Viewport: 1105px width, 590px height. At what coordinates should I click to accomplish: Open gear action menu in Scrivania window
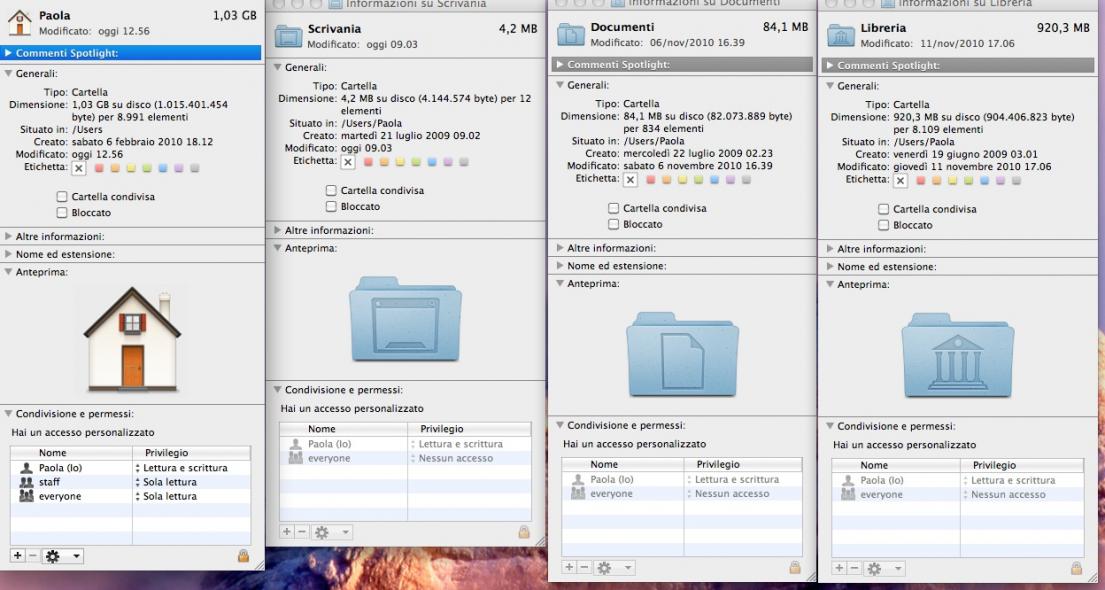pyautogui.click(x=331, y=532)
